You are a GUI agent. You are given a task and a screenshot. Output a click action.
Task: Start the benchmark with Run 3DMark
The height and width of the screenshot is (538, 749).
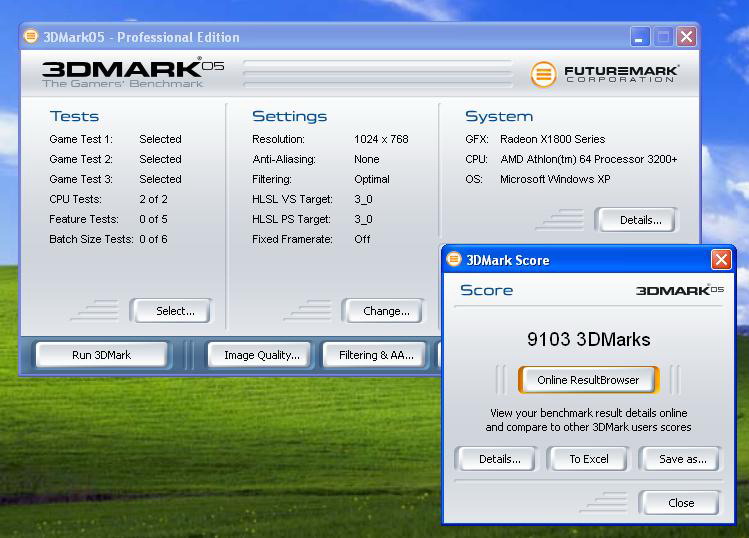[101, 355]
